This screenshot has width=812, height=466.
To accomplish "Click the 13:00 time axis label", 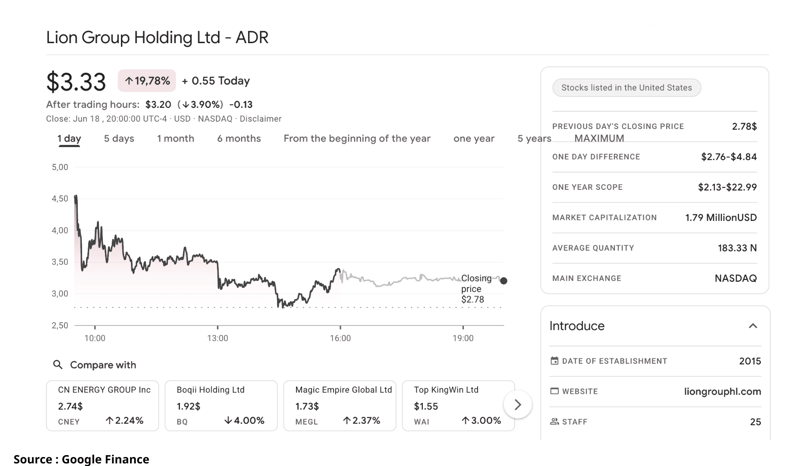I will tap(218, 338).
